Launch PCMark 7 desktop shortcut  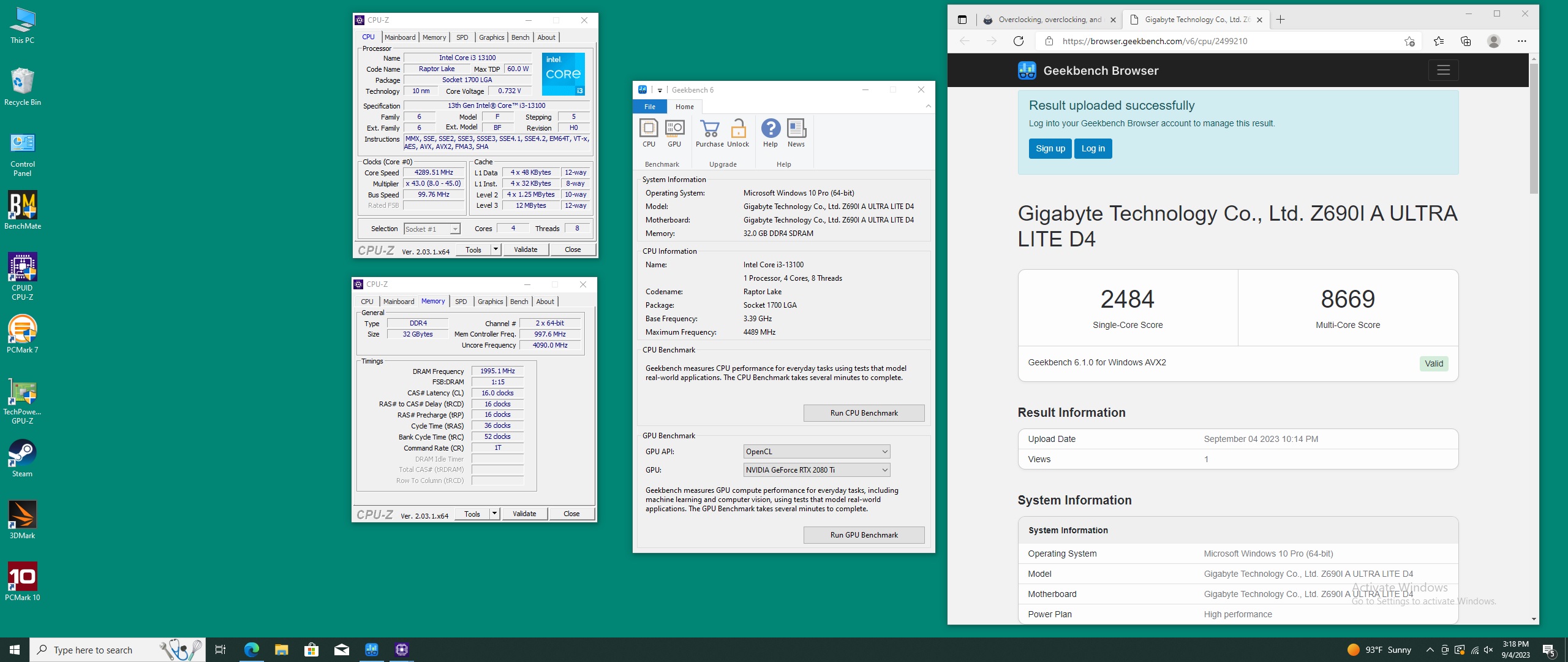click(x=23, y=334)
